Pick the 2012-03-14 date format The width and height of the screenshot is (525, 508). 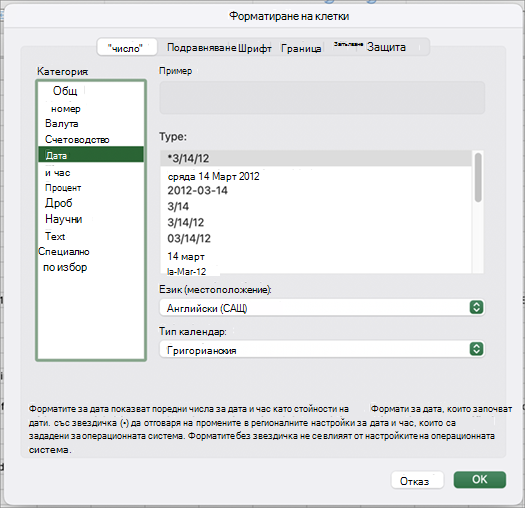tap(198, 191)
